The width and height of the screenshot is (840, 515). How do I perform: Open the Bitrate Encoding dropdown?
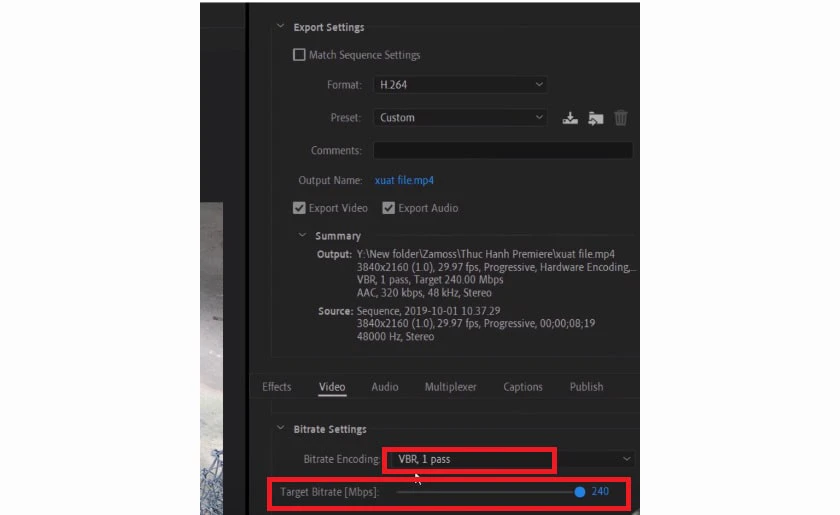(x=509, y=459)
